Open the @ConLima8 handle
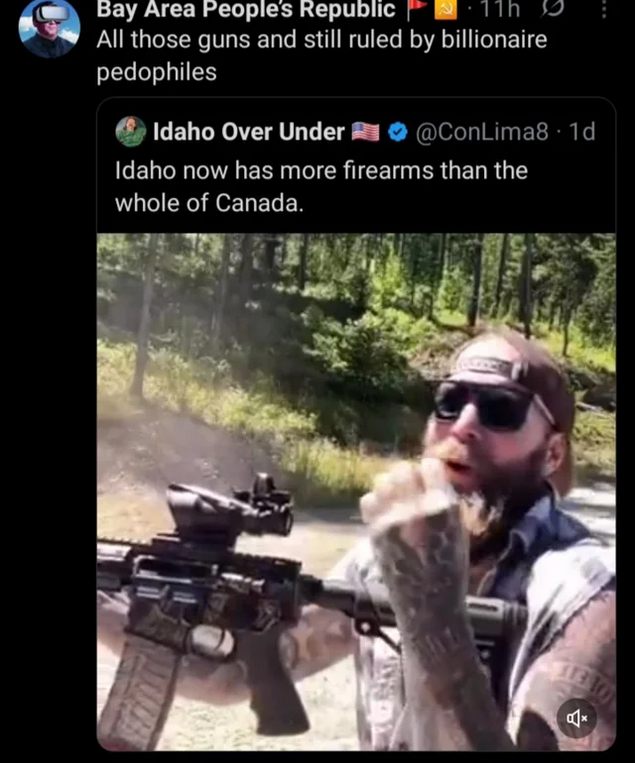 (482, 132)
